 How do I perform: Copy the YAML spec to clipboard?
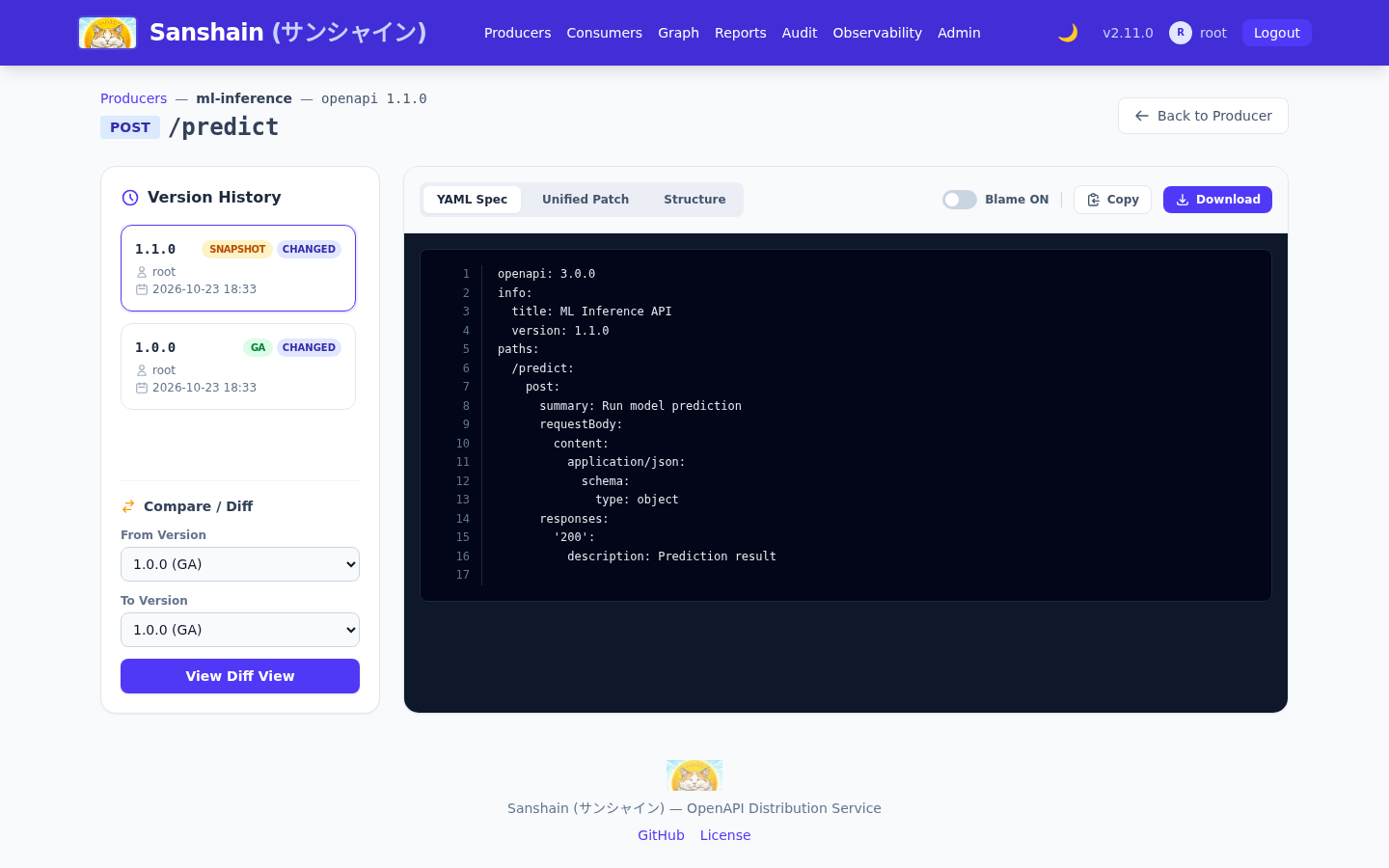tap(1112, 200)
